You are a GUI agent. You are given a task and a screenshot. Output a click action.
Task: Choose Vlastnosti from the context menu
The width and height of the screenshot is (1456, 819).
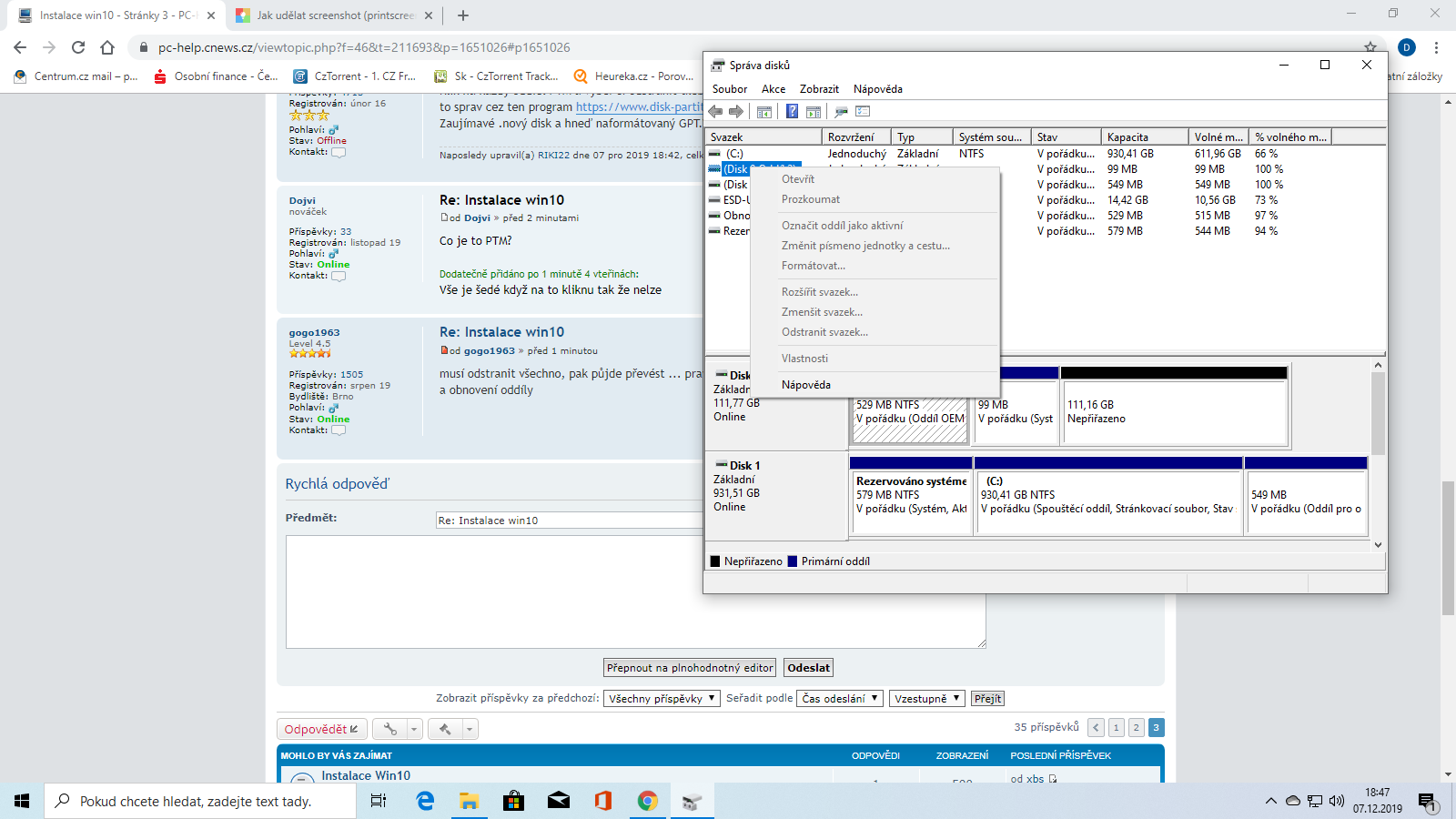click(x=804, y=359)
